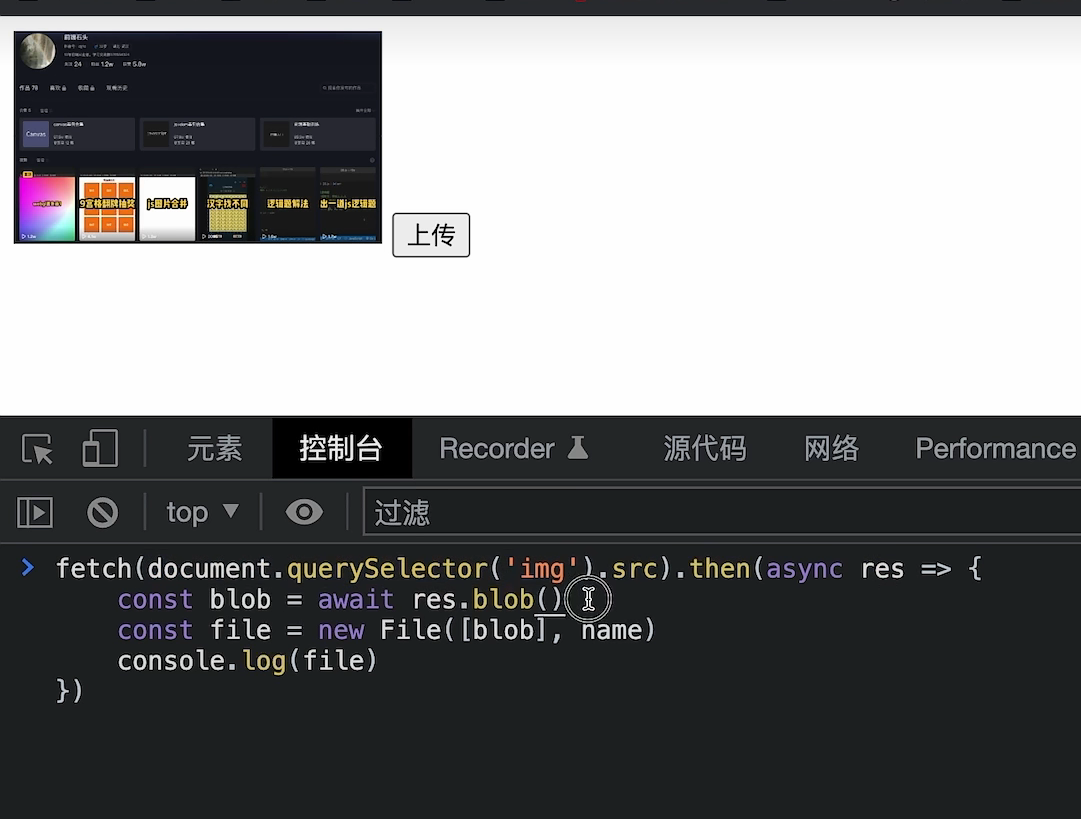
Task: Switch to the 网络 network tab
Action: 831,449
